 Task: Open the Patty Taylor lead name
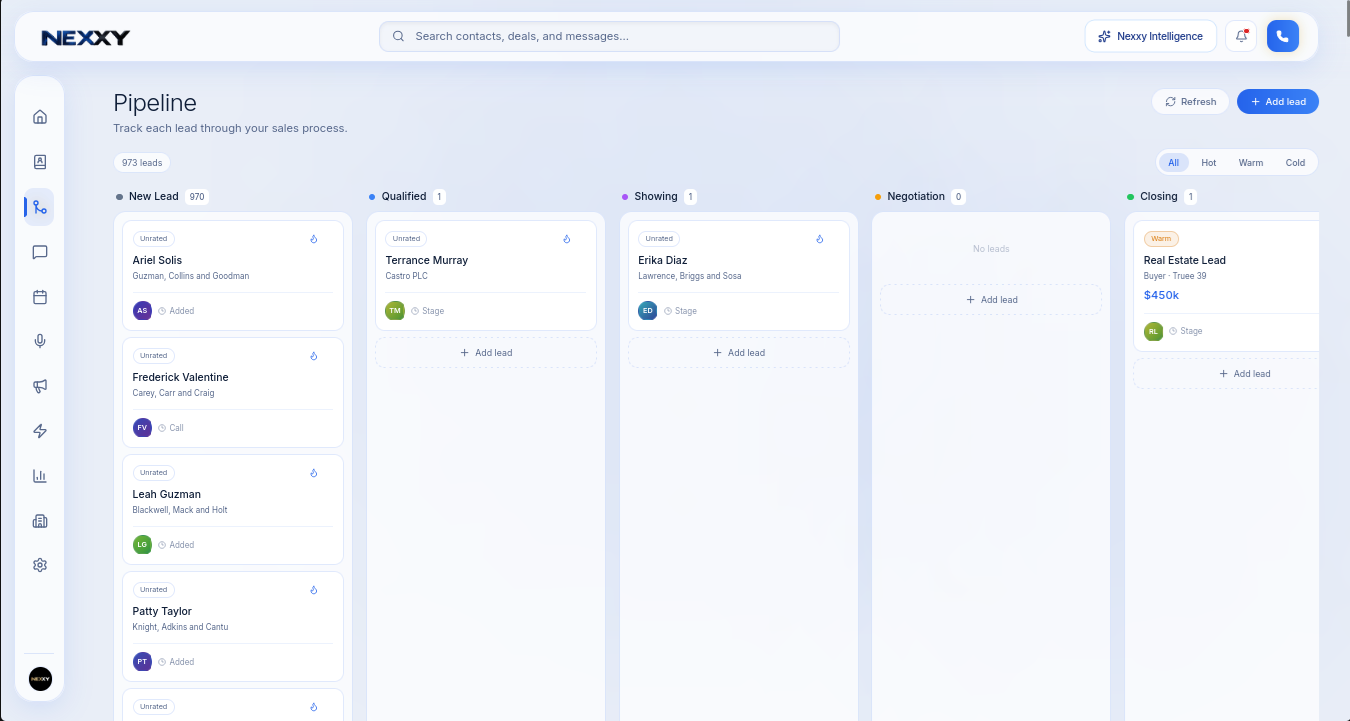pyautogui.click(x=162, y=611)
